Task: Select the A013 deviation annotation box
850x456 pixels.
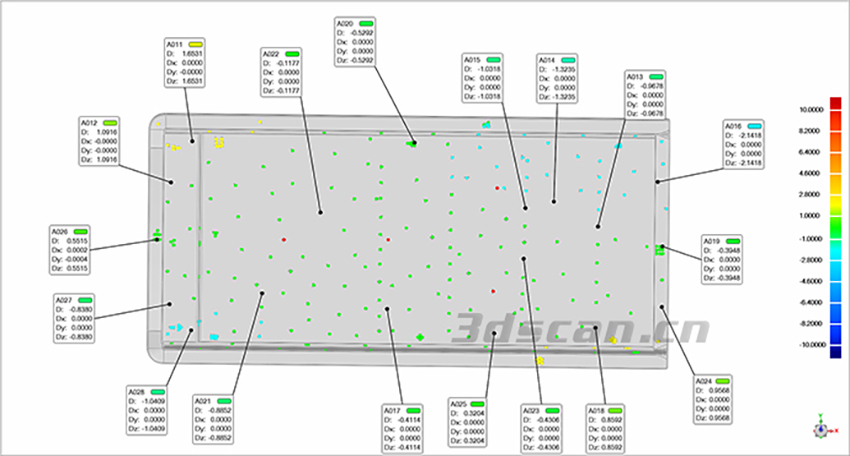Action: tap(646, 95)
